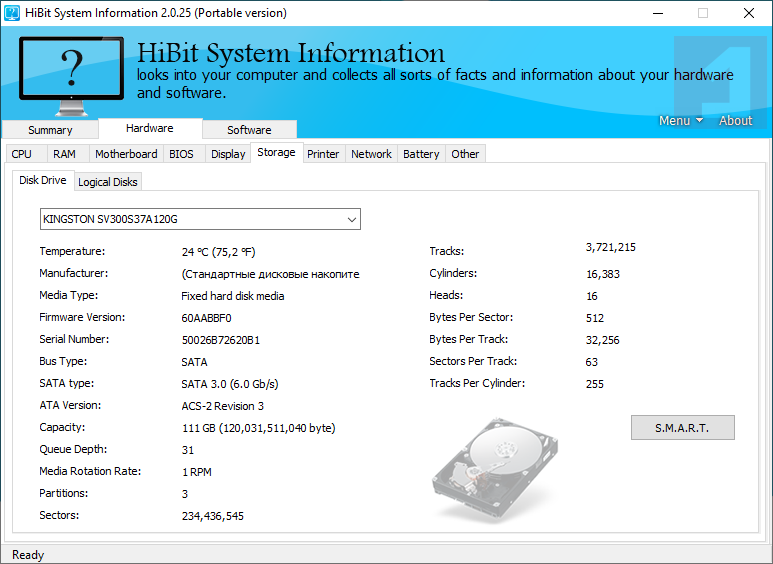Open the Printer tab
The width and height of the screenshot is (773, 564).
[x=323, y=154]
